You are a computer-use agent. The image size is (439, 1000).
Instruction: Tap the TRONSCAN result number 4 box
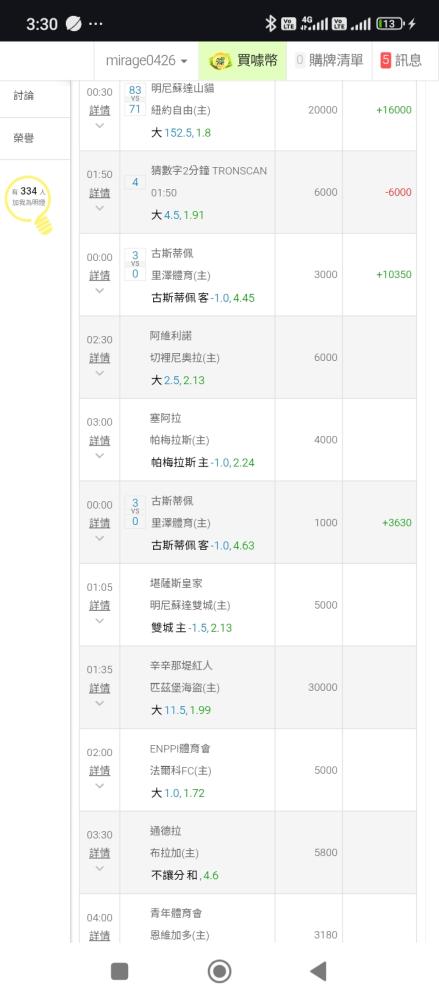point(135,182)
